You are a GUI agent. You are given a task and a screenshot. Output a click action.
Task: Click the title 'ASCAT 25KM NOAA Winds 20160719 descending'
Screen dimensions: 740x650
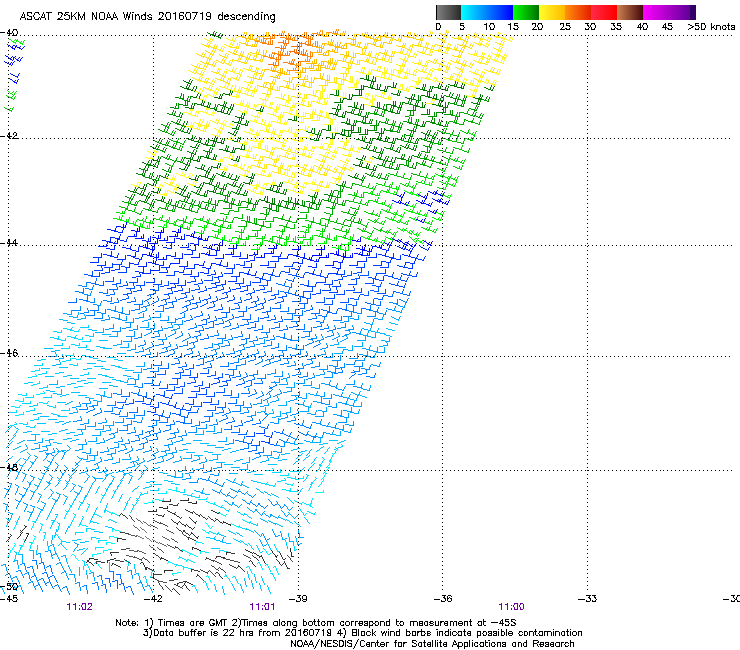tap(147, 17)
